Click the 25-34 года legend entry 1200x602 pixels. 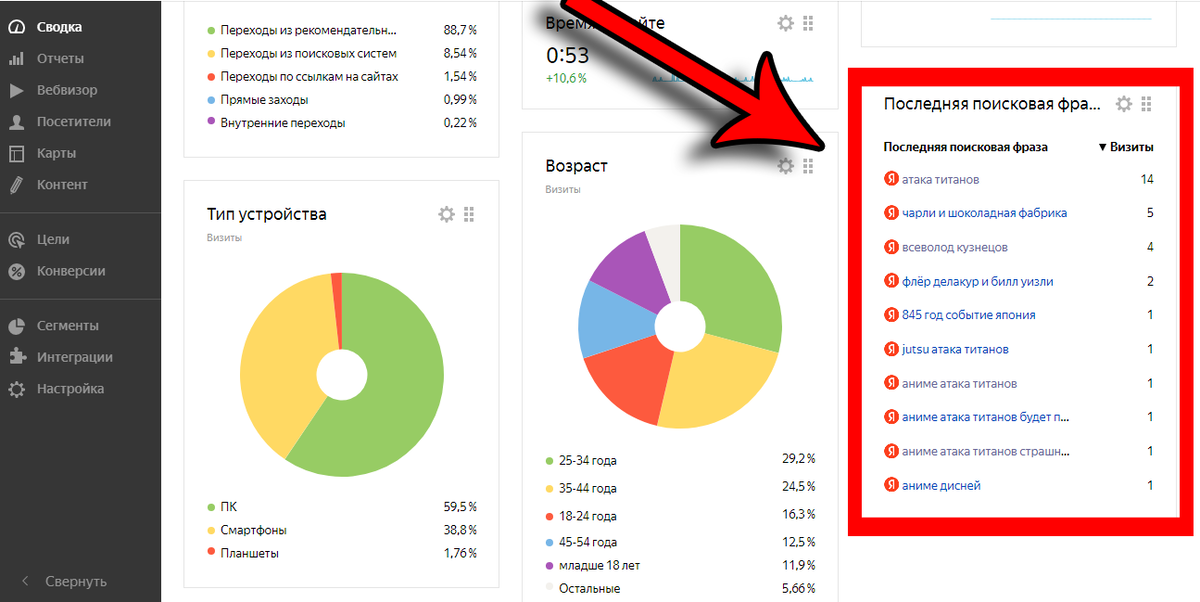[x=588, y=461]
